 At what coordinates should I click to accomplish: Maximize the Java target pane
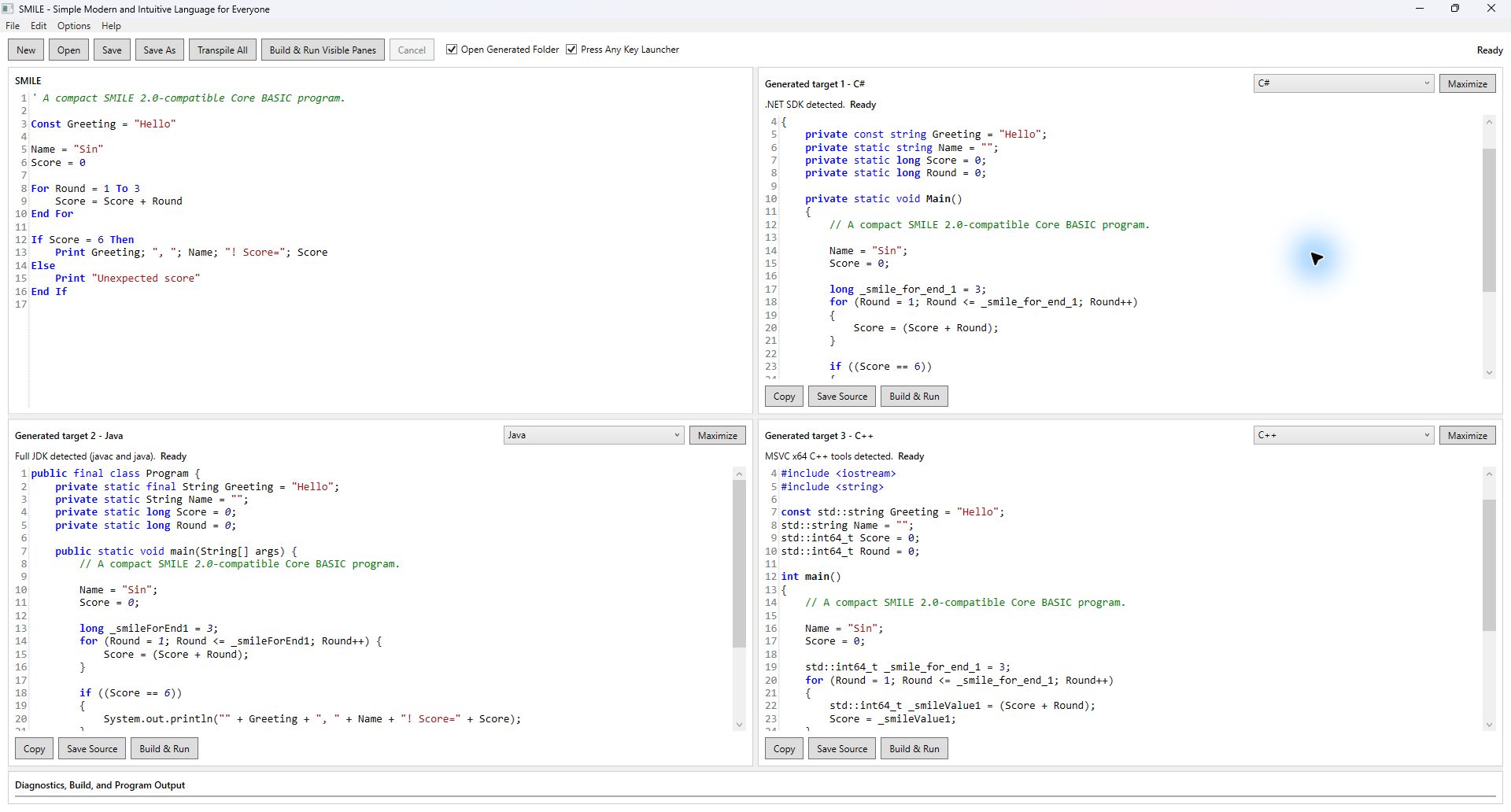(x=718, y=435)
